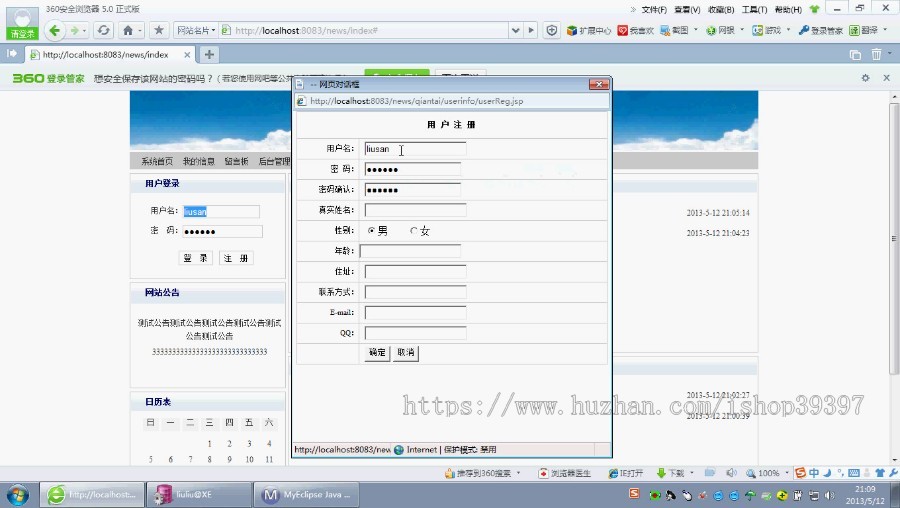Click the 真实姓名 input field
Screen dimensions: 900x508
(416, 210)
